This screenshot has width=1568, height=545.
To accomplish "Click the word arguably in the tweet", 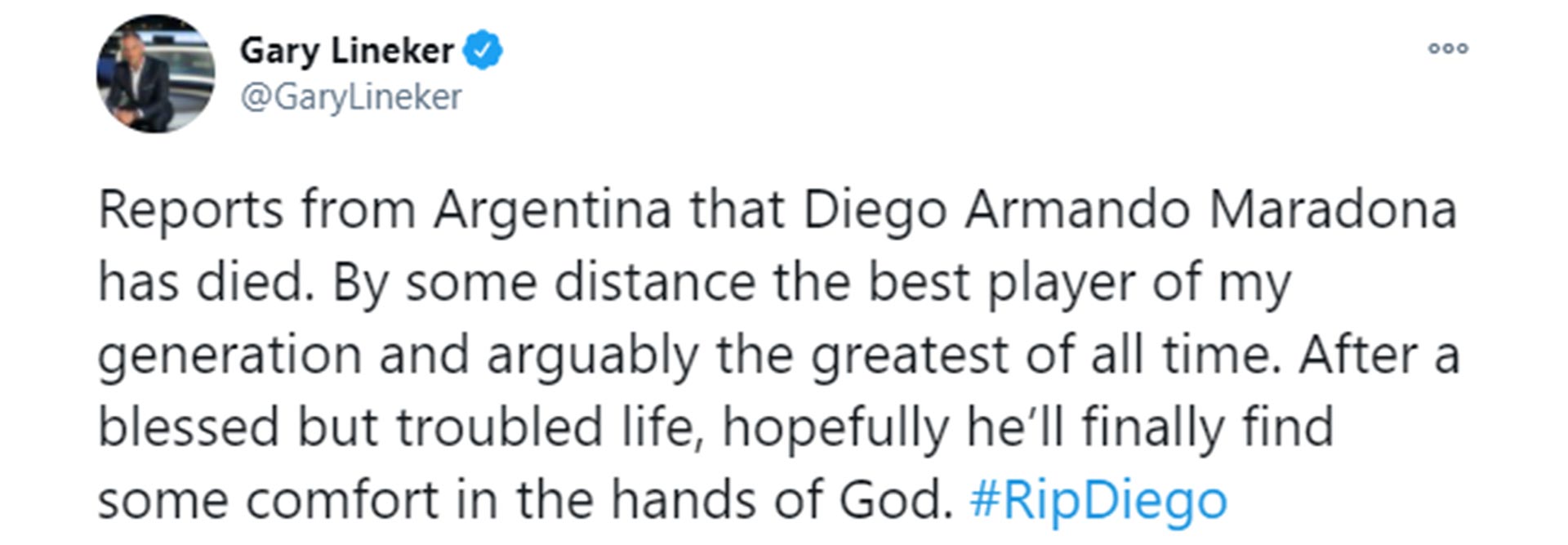I will coord(594,356).
